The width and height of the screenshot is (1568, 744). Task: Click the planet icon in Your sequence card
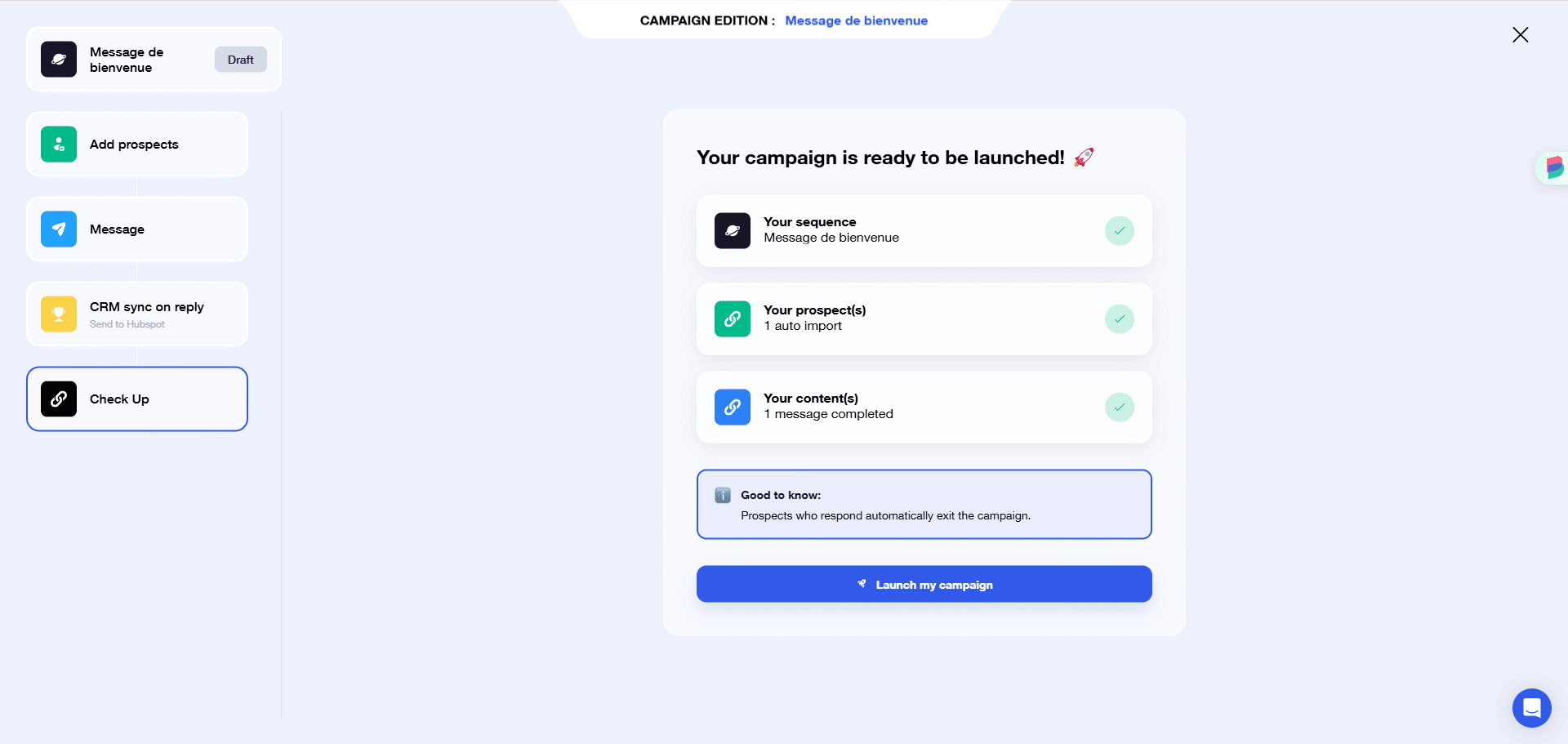coord(733,231)
